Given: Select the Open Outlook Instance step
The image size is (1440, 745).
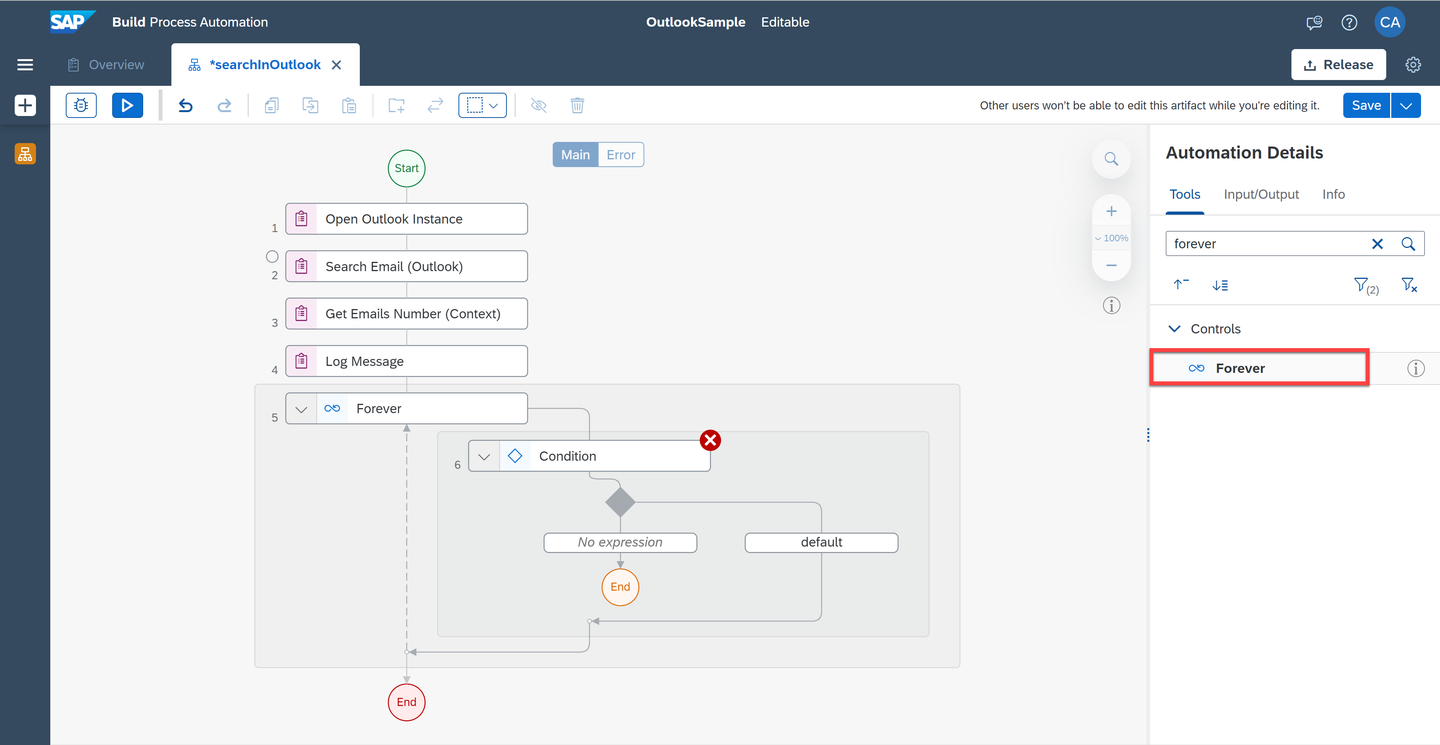Looking at the screenshot, I should click(x=406, y=219).
